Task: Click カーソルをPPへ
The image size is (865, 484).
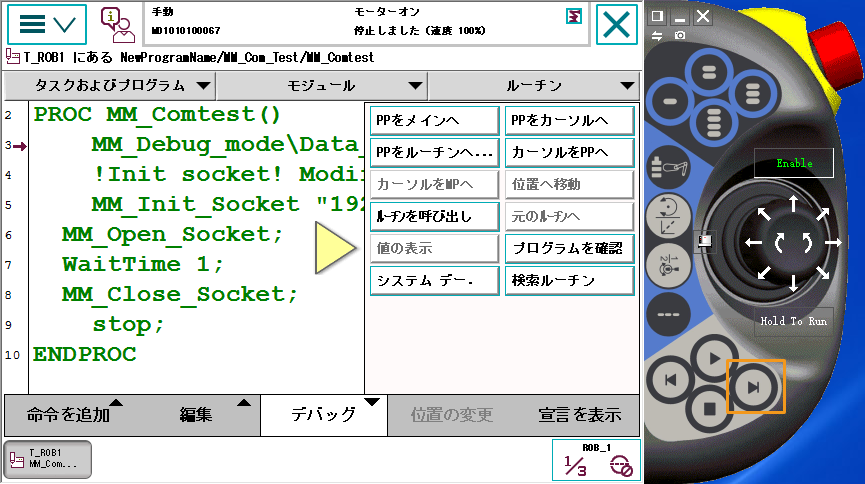Action: pyautogui.click(x=570, y=153)
